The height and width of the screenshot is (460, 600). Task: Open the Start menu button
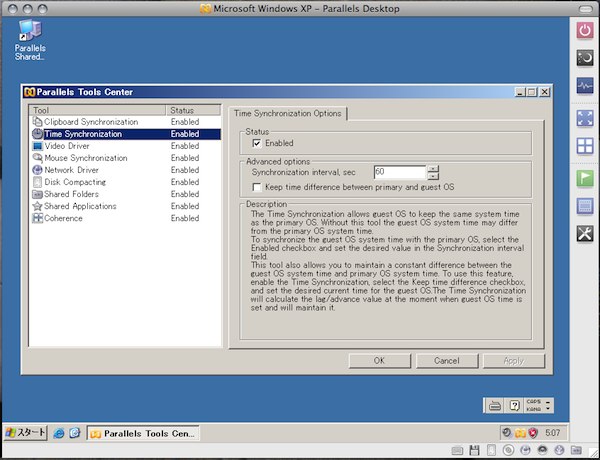click(25, 433)
